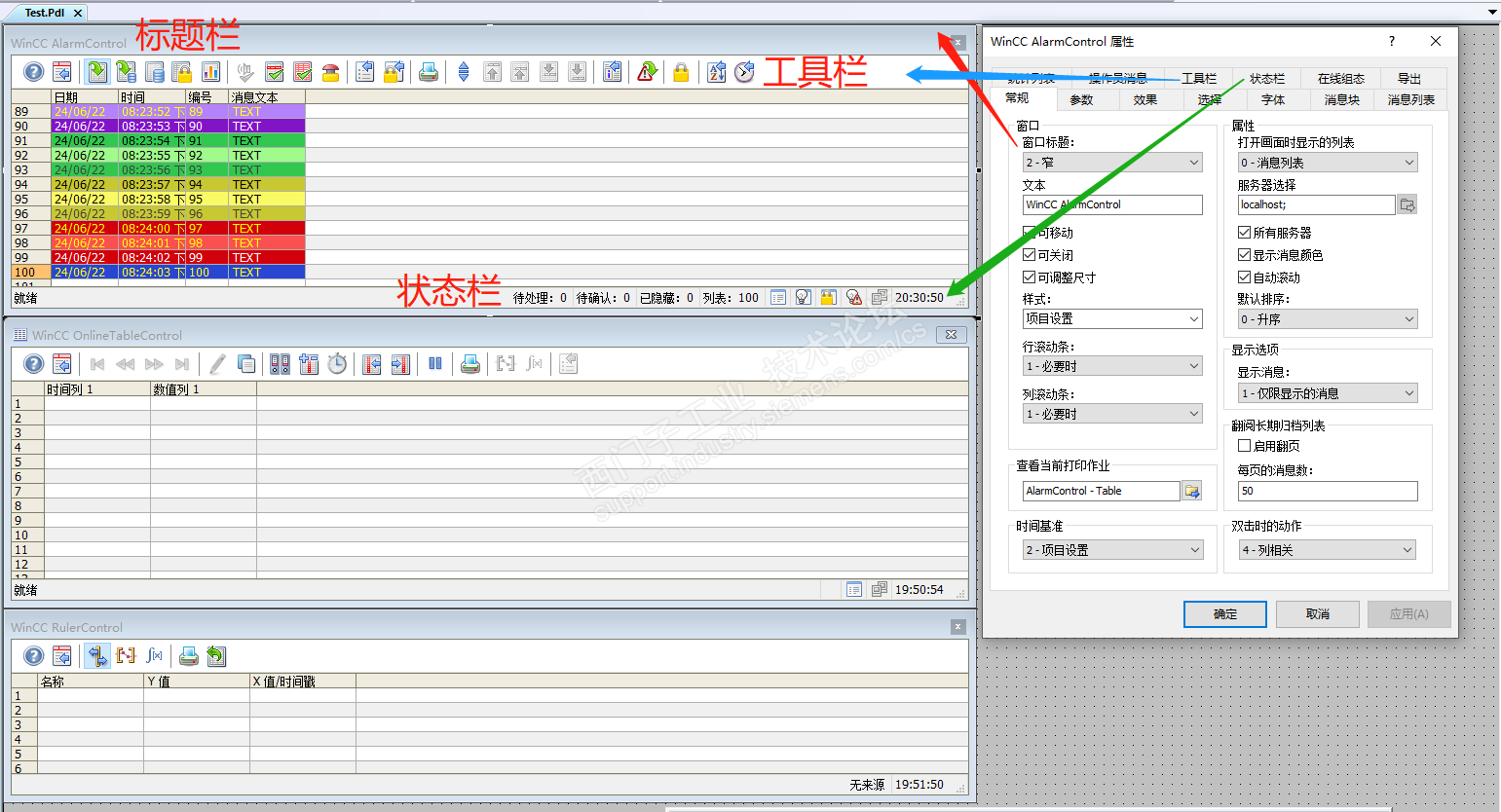Show long-term archive list in AlarmControl
This screenshot has height=812, width=1501.
[154, 72]
